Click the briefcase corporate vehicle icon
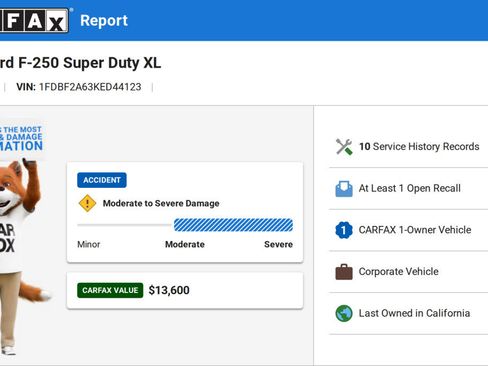488x366 pixels. click(x=344, y=272)
